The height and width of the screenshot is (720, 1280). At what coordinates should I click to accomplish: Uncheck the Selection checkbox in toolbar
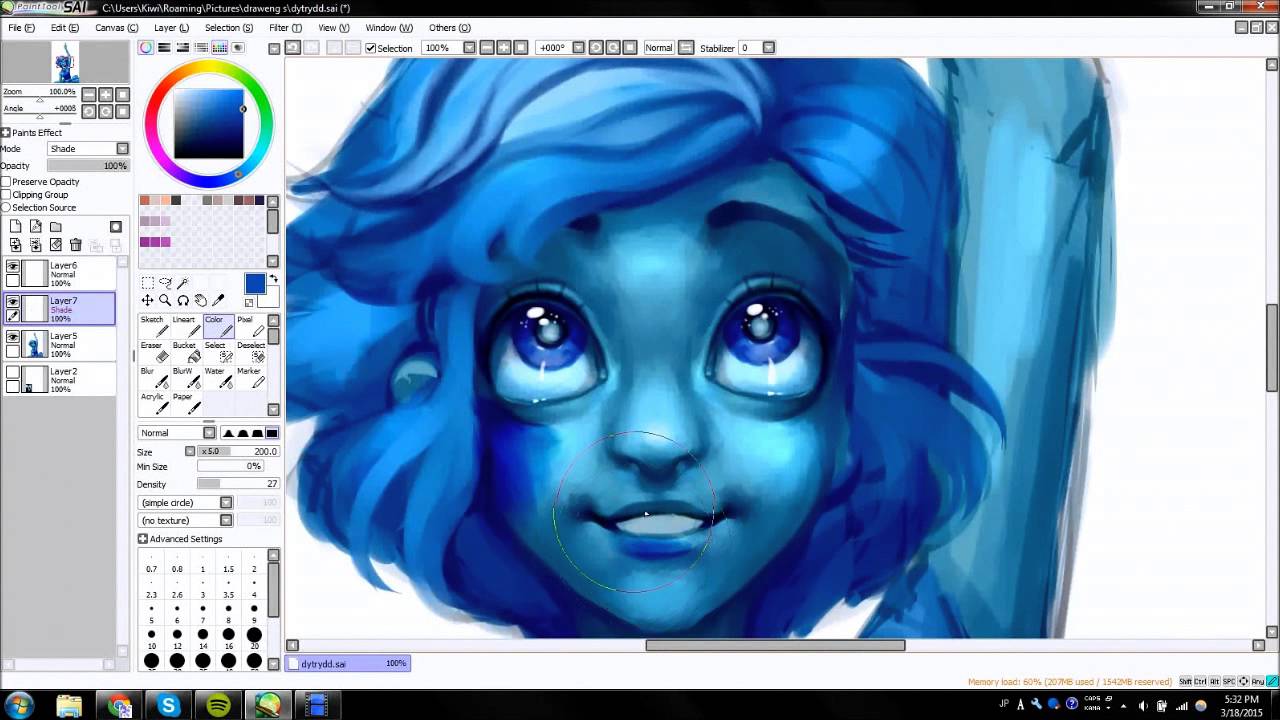371,48
